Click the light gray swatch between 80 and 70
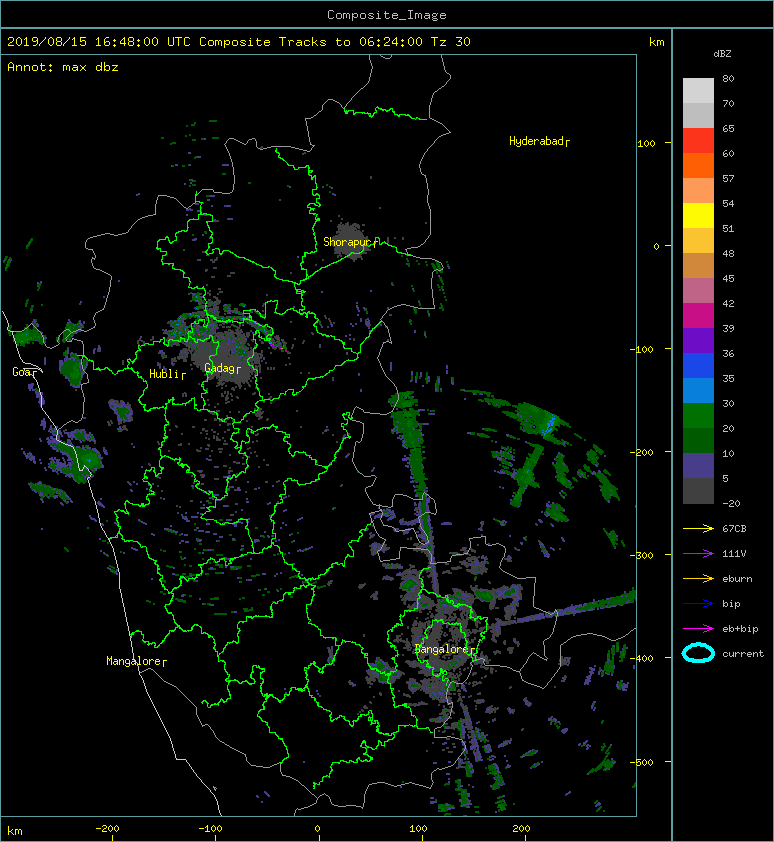Viewport: 774px width, 842px height. (698, 90)
